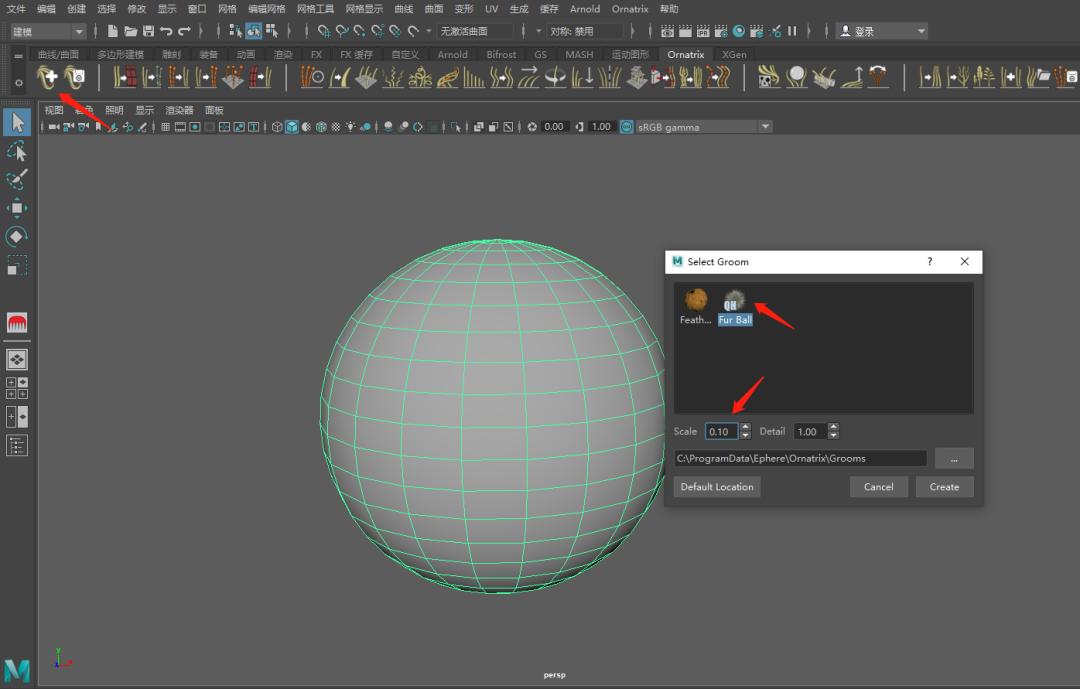The height and width of the screenshot is (689, 1080).
Task: Open the Ornatrix menu in menu bar
Action: pyautogui.click(x=630, y=9)
